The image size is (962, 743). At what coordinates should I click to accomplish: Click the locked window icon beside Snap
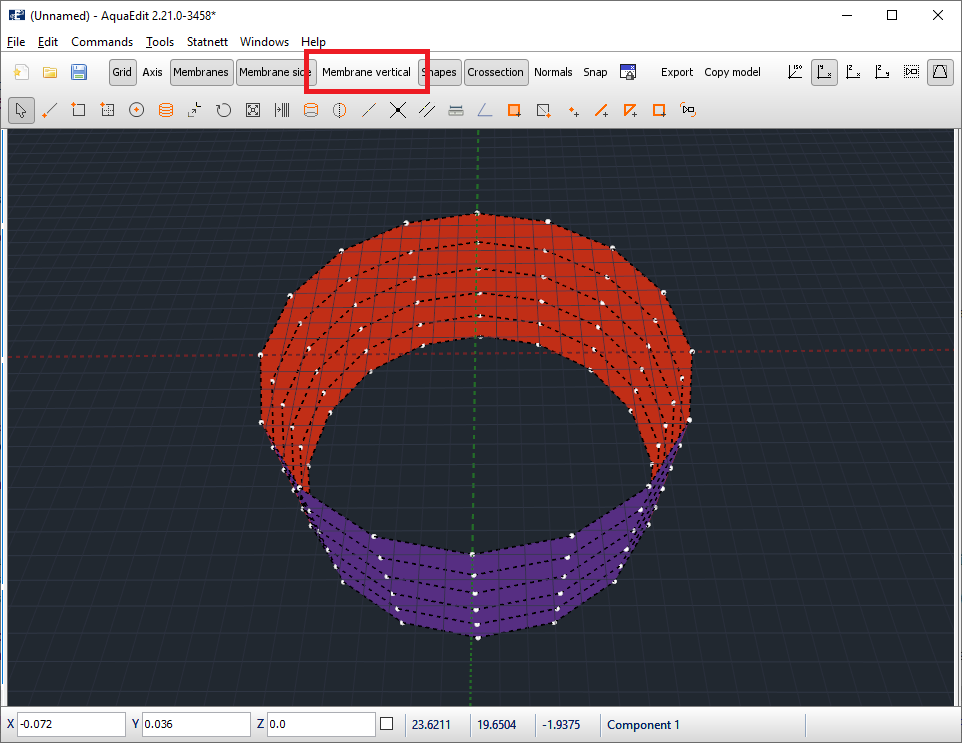(x=628, y=72)
